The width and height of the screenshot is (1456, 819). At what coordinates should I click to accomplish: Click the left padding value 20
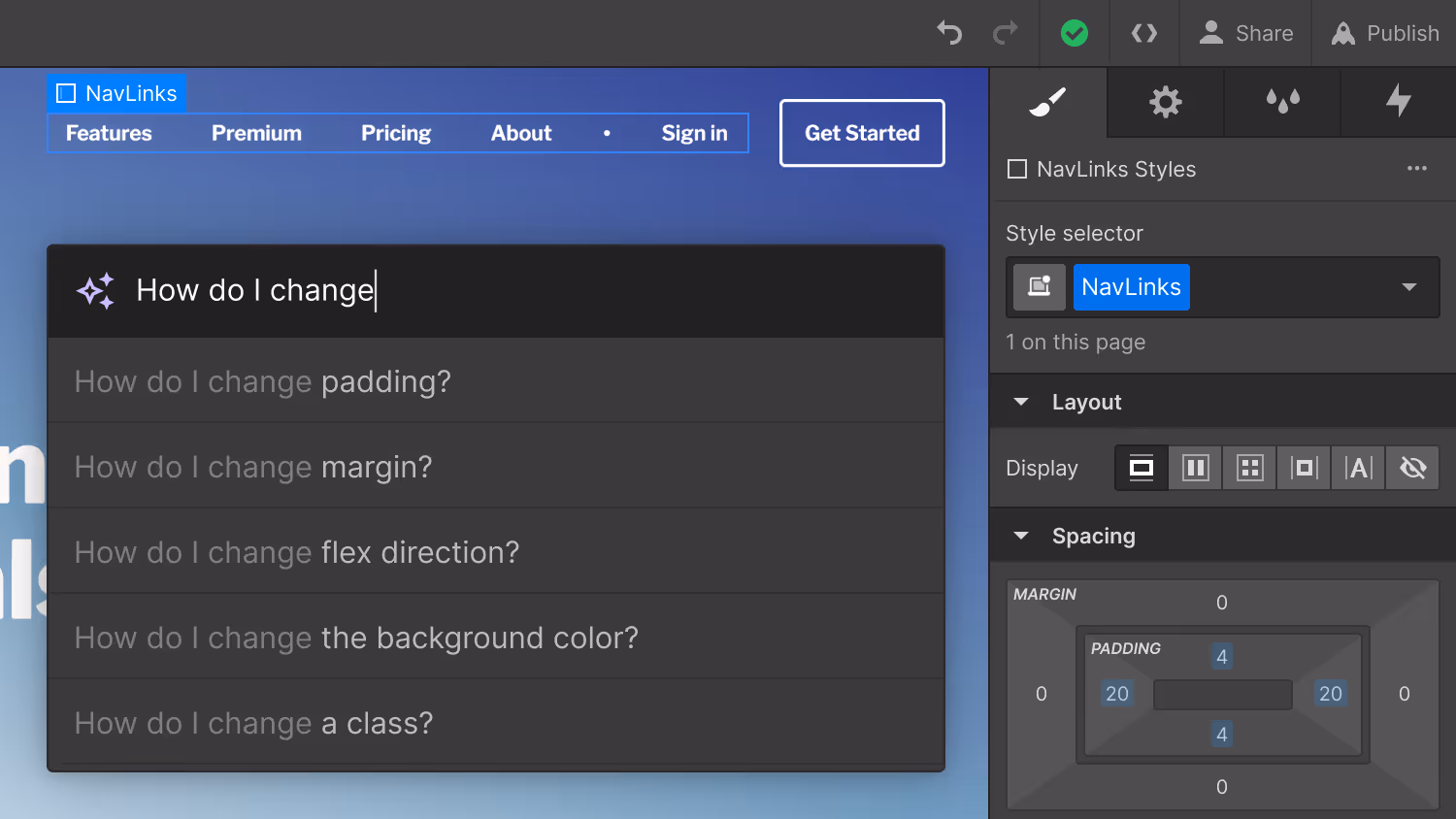[x=1117, y=694]
